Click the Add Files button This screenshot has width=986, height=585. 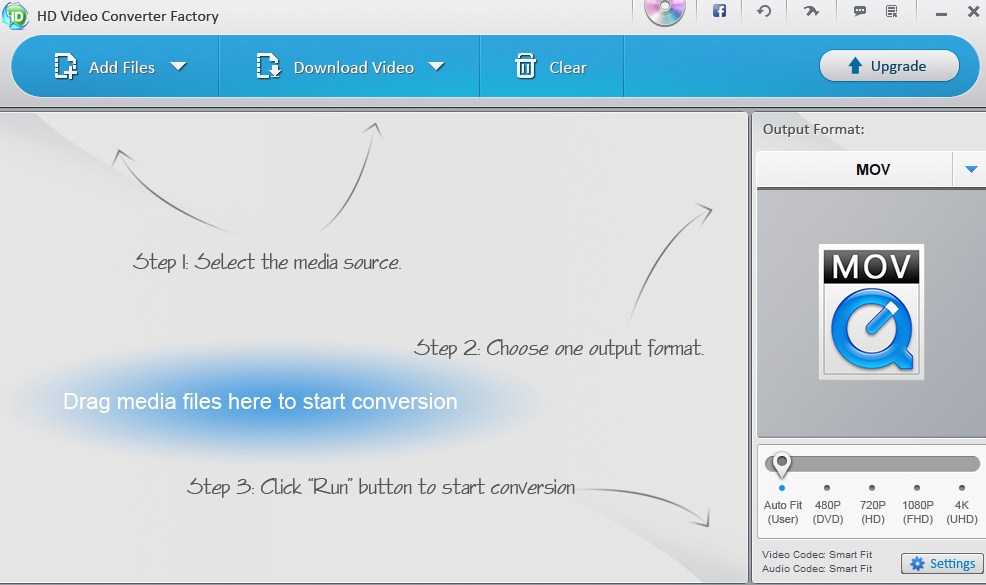tap(104, 67)
